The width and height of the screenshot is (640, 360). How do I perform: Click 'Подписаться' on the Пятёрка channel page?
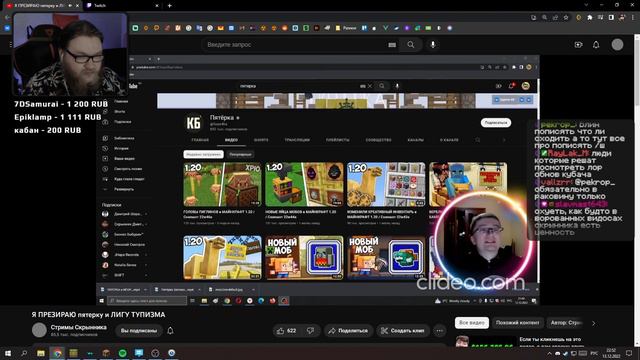[496, 122]
